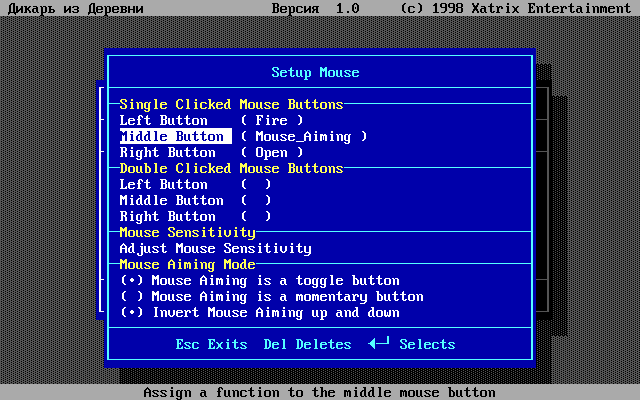Select the single-click Left Button row
Screen dimensions: 640x400
coord(211,120)
